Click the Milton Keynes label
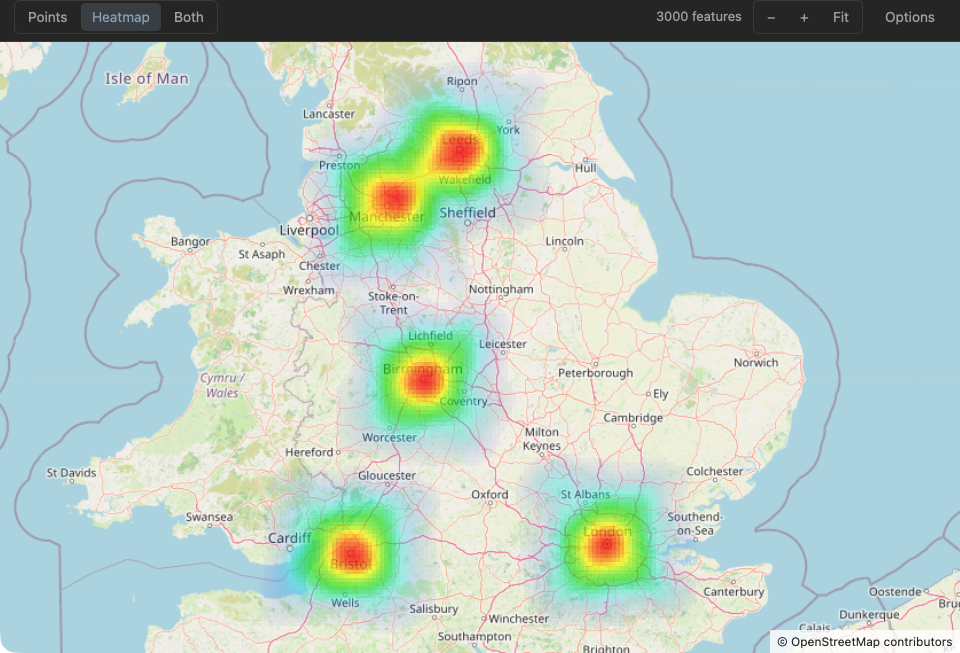 (x=542, y=439)
